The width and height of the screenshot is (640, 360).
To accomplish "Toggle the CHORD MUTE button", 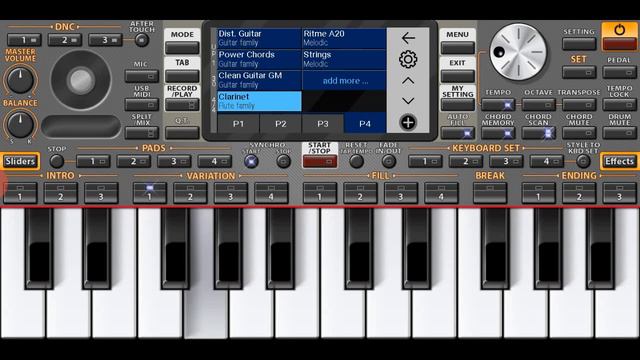I will (579, 133).
